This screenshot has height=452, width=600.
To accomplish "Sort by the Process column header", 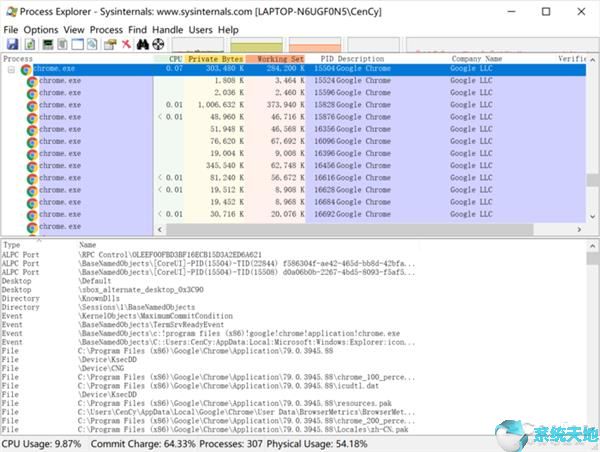I will pyautogui.click(x=77, y=59).
